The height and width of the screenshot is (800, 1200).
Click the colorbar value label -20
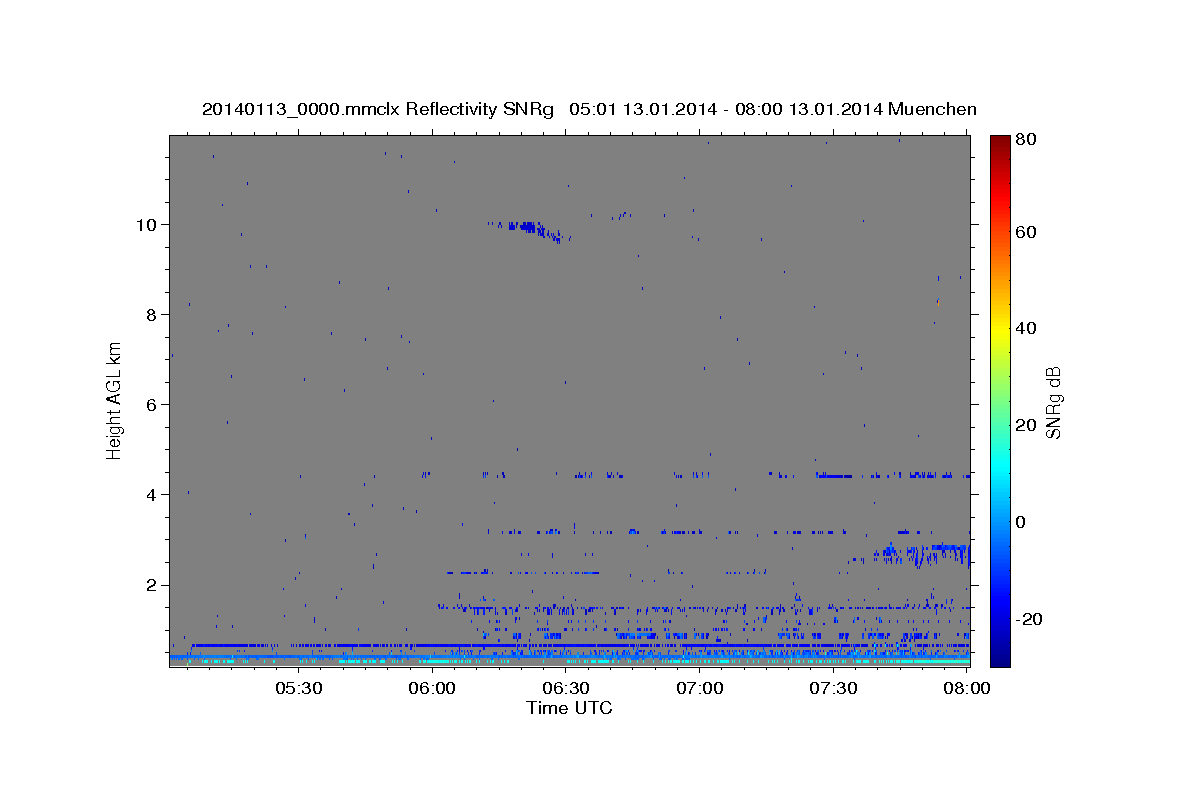[1027, 619]
